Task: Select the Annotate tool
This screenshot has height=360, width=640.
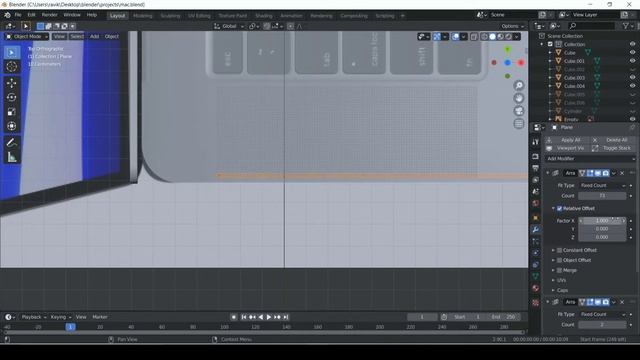Action: pyautogui.click(x=11, y=142)
